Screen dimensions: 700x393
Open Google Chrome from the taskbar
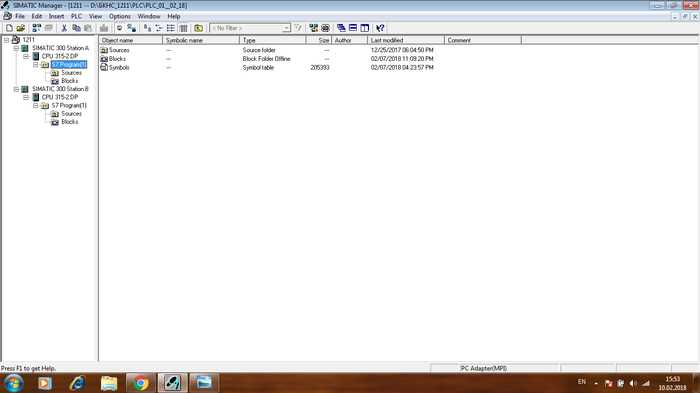141,383
